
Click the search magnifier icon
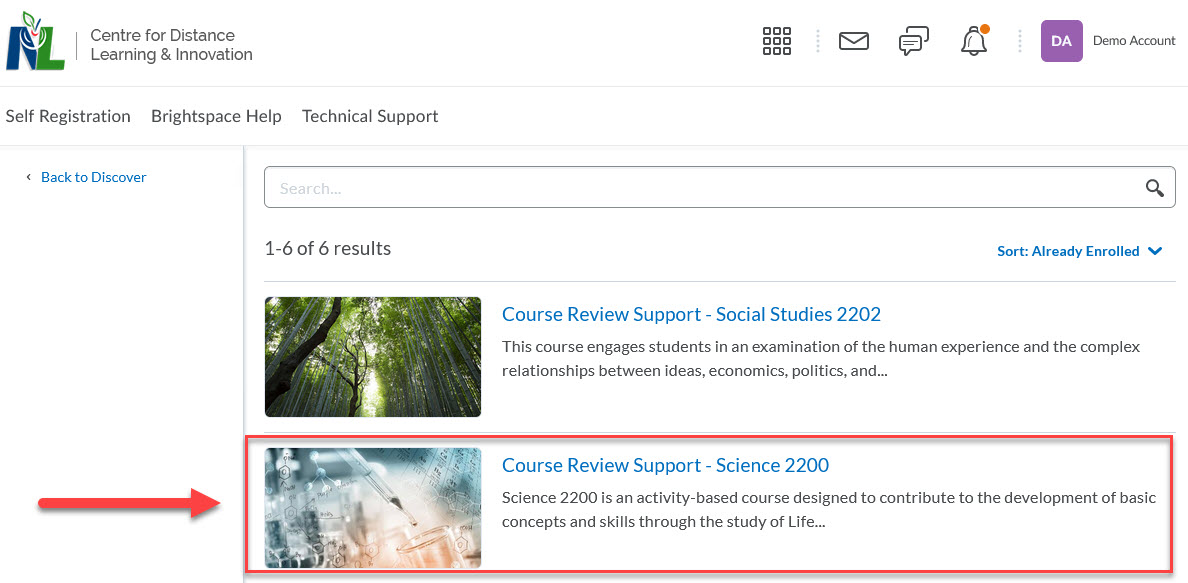pos(1155,188)
